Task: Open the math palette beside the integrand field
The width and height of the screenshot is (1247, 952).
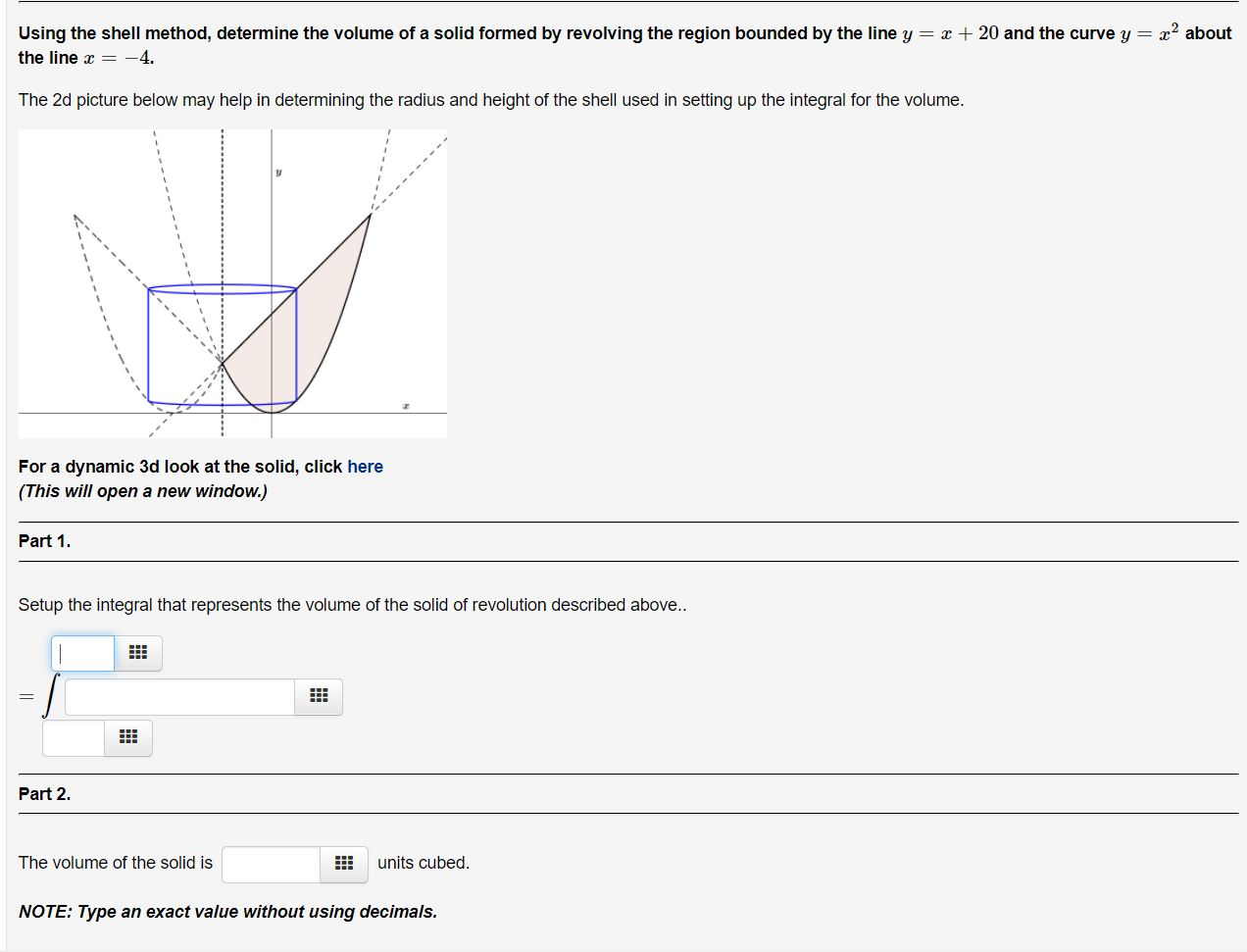Action: [318, 696]
